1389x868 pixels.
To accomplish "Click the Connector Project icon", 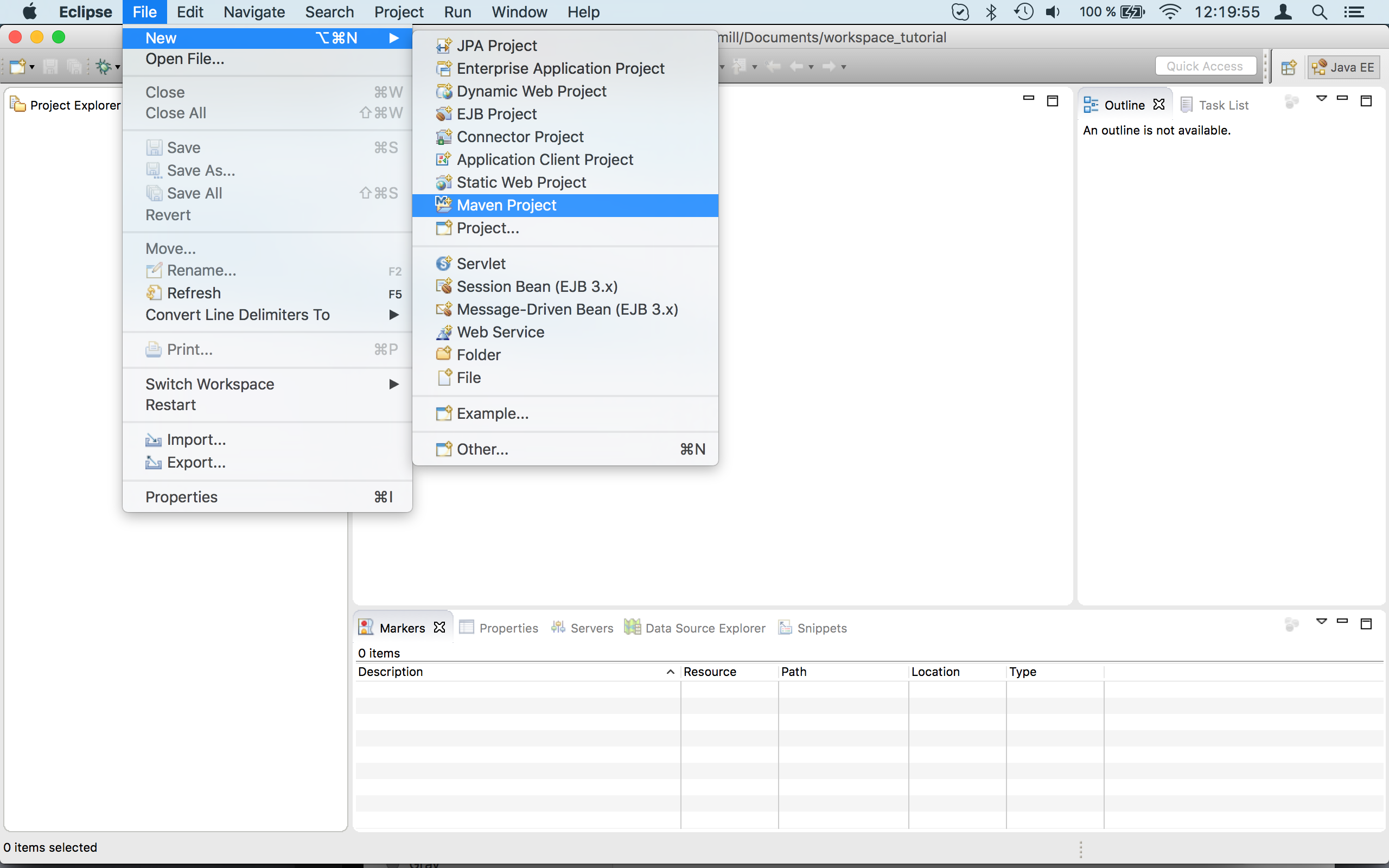I will (x=443, y=137).
